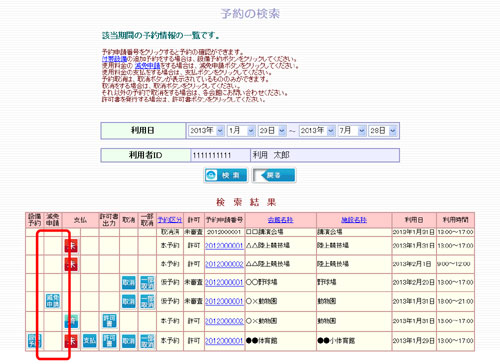Open the end month 7月 dropdown
The height and width of the screenshot is (364, 500).
352,131
